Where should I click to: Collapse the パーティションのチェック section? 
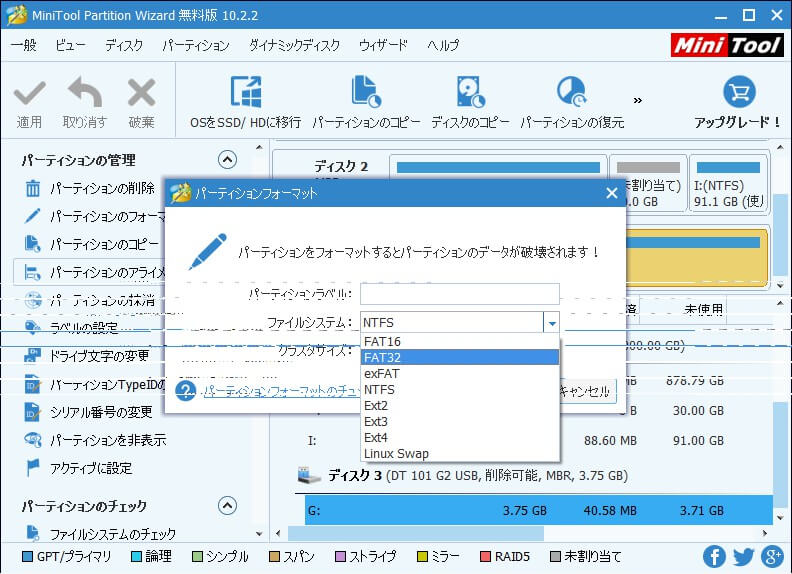coord(227,505)
